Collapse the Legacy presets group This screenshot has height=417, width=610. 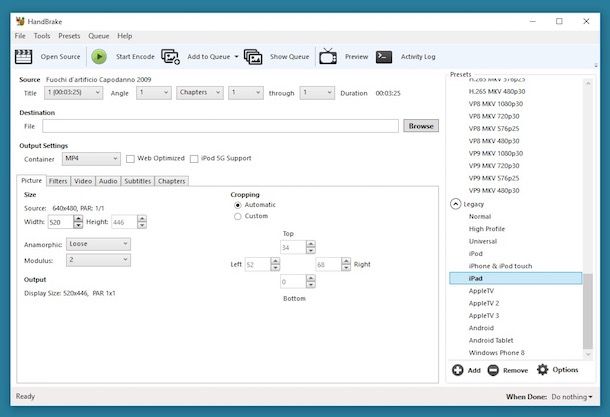(x=456, y=203)
